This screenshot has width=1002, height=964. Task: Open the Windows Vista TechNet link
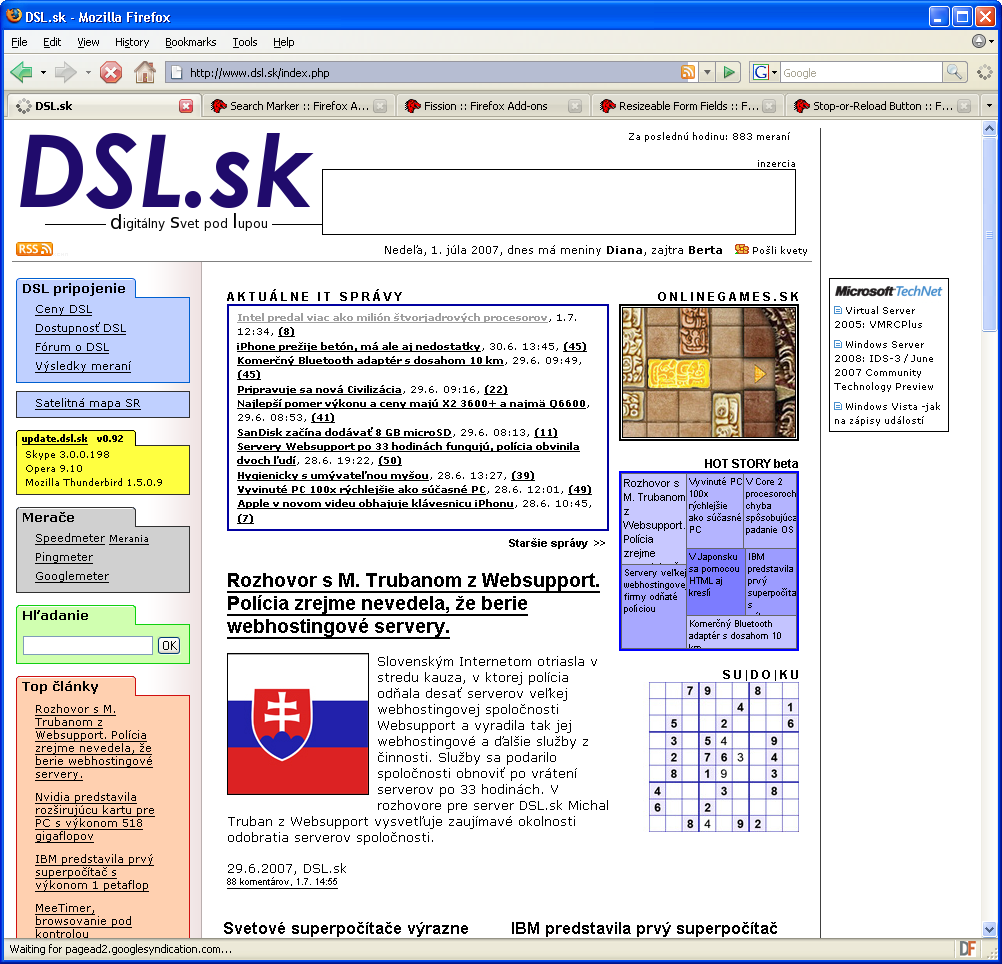coord(887,413)
